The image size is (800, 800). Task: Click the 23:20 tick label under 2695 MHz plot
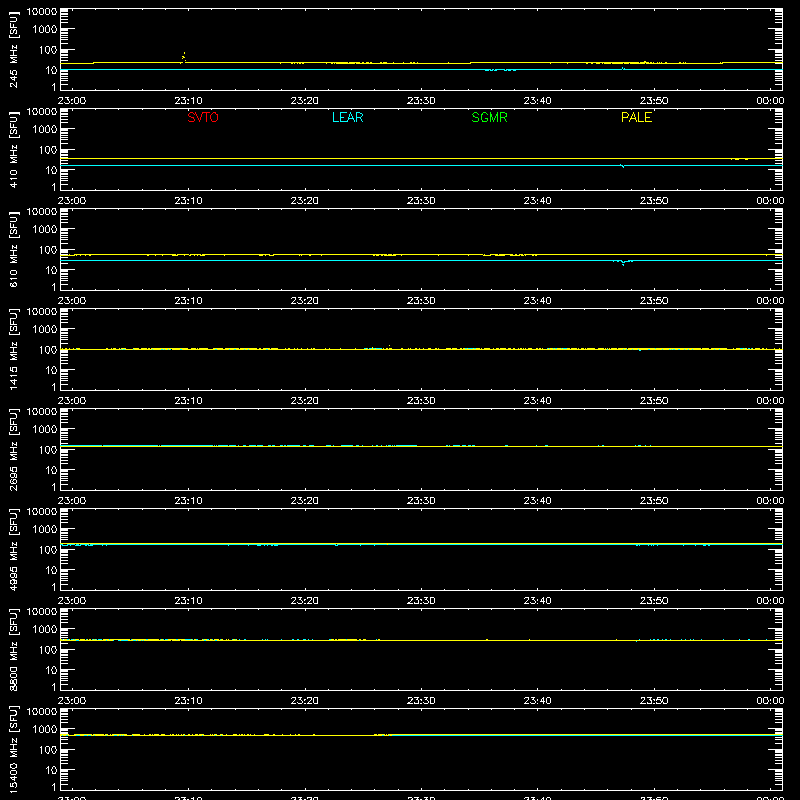tap(305, 501)
